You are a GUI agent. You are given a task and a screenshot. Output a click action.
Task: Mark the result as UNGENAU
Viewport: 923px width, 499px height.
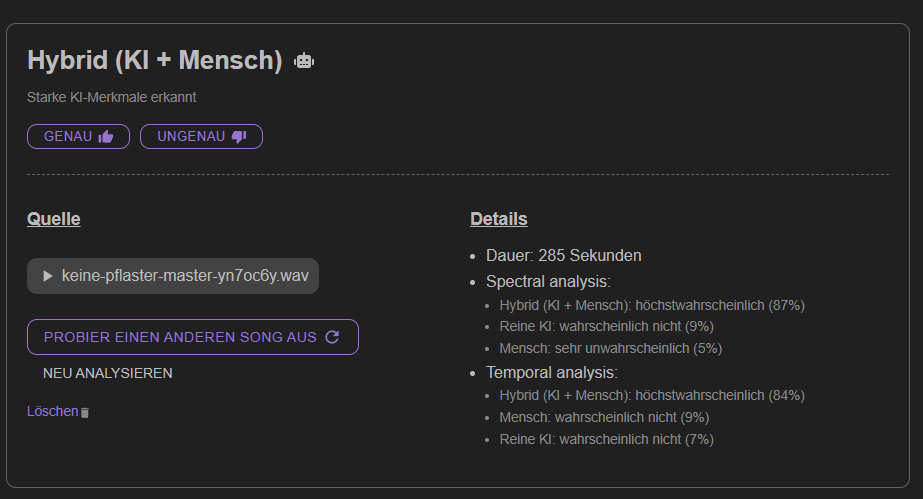pyautogui.click(x=201, y=137)
